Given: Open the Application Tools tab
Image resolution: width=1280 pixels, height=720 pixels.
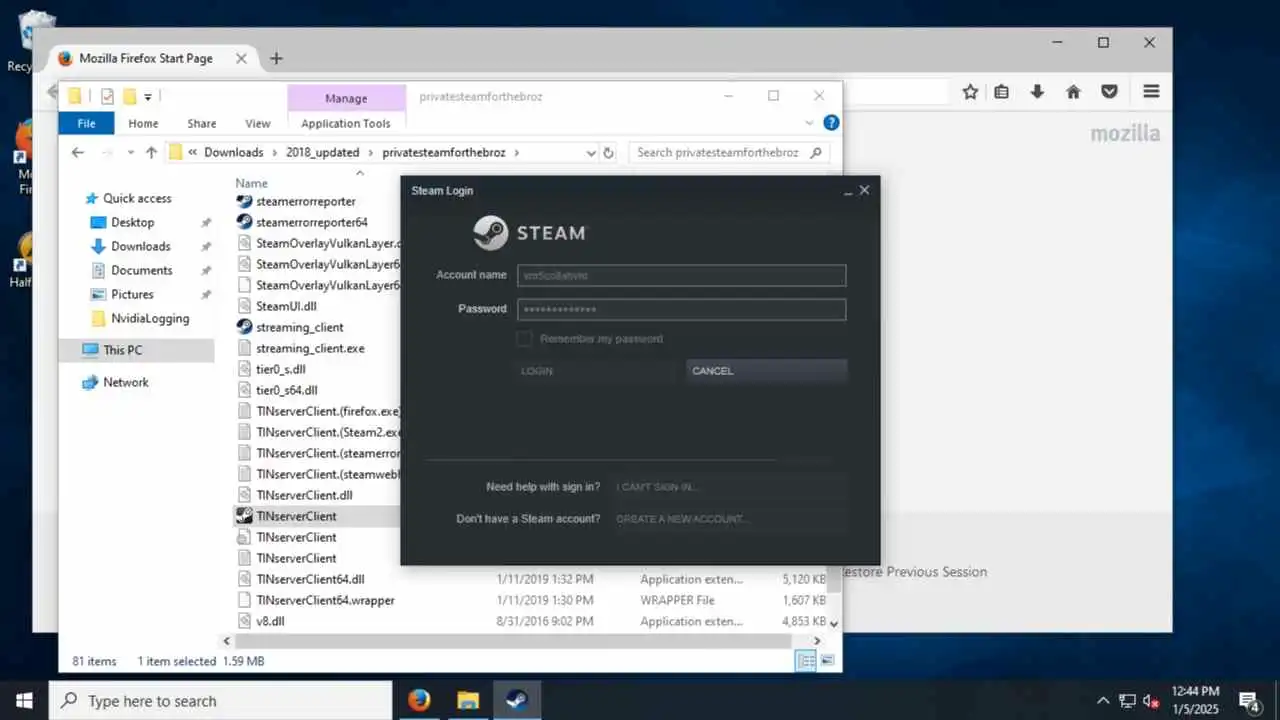Looking at the screenshot, I should pos(346,123).
